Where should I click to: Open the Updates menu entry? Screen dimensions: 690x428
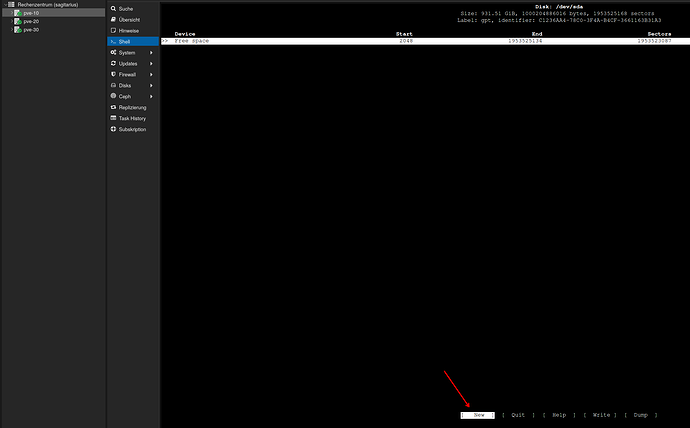point(133,64)
